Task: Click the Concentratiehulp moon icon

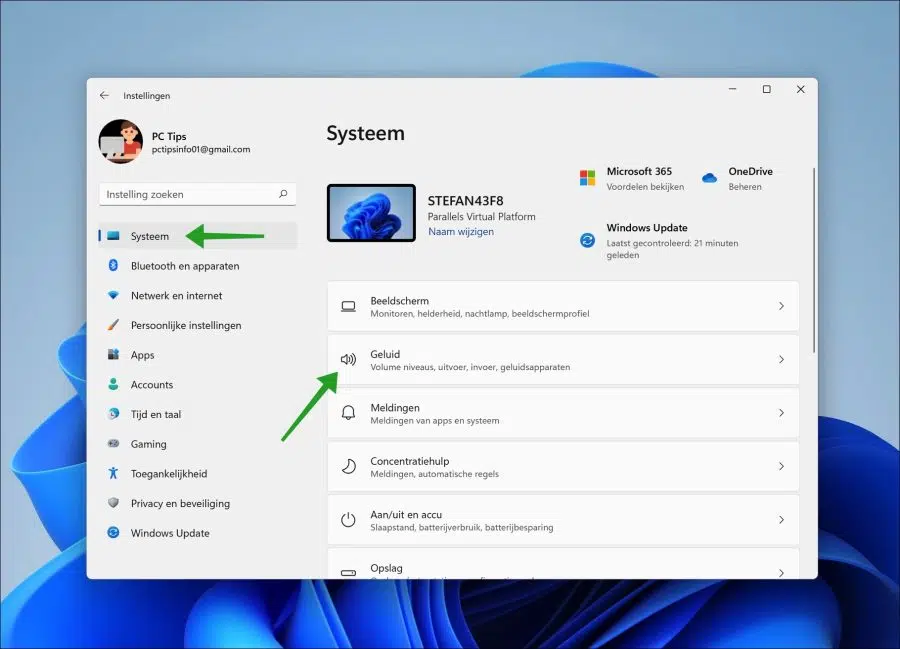Action: pyautogui.click(x=348, y=467)
